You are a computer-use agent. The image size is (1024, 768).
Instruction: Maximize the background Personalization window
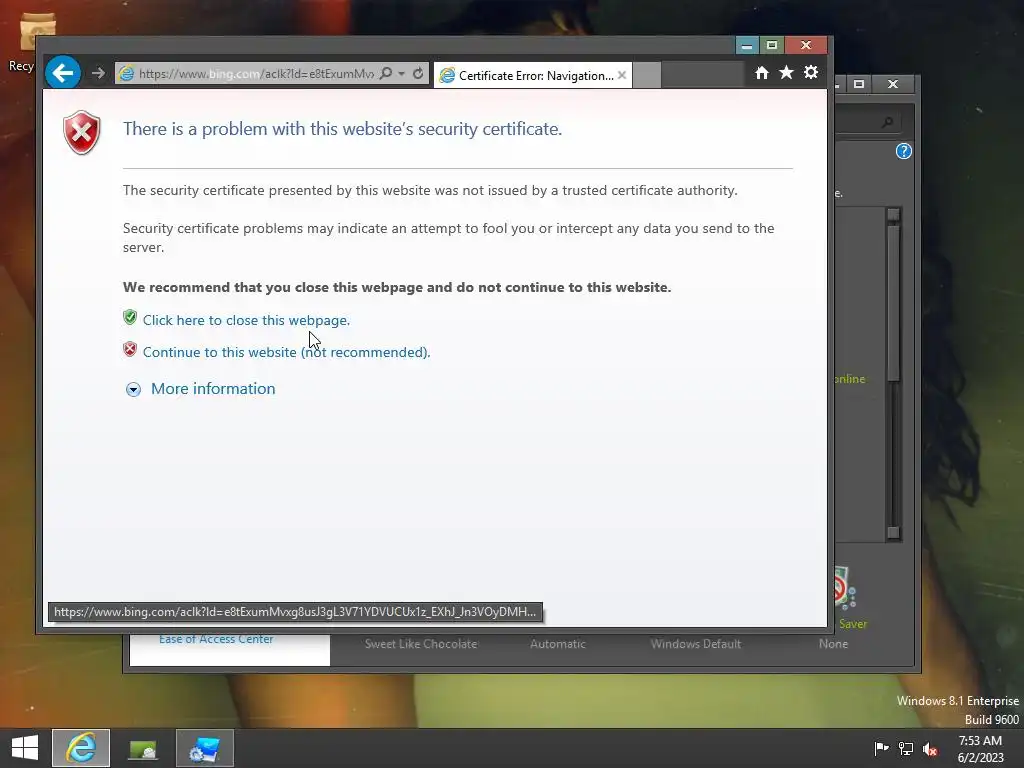859,84
